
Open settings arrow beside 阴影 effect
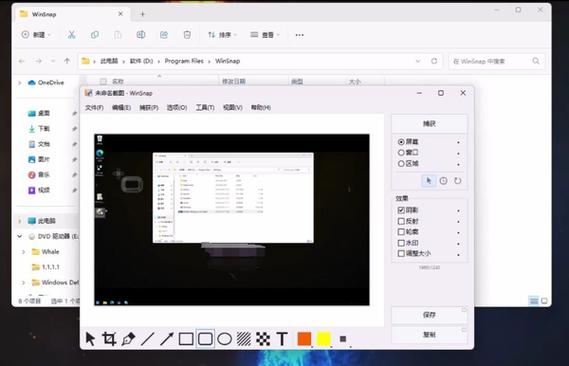pos(458,210)
